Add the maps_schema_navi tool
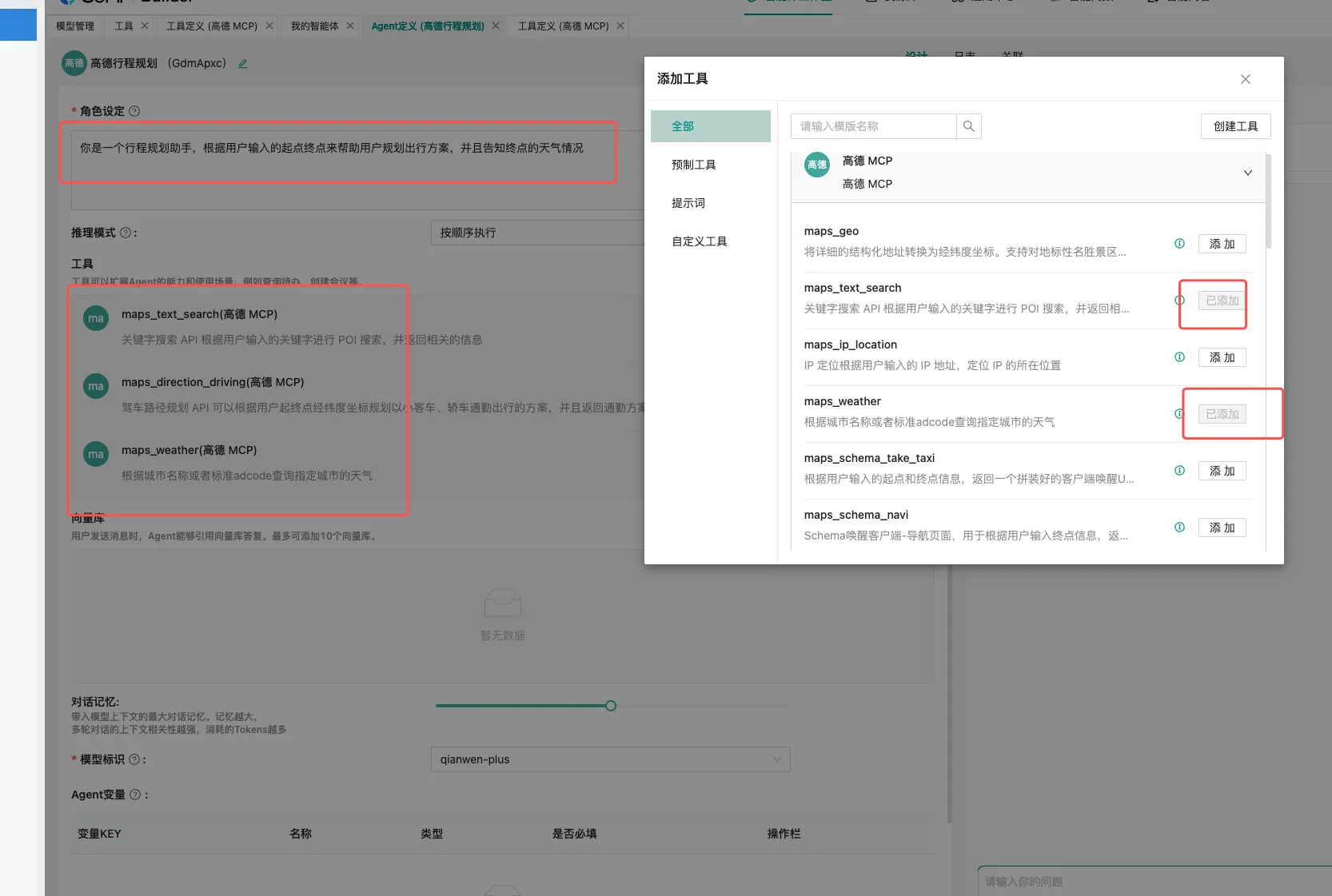Viewport: 1332px width, 896px height. [x=1222, y=528]
